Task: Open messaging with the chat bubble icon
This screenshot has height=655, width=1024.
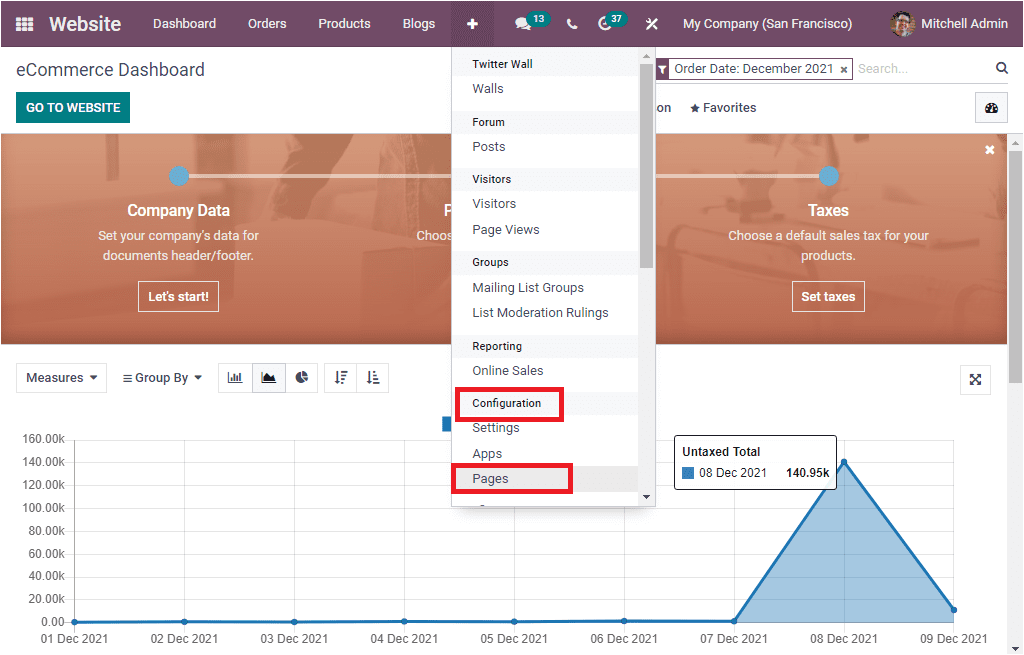Action: click(x=523, y=23)
